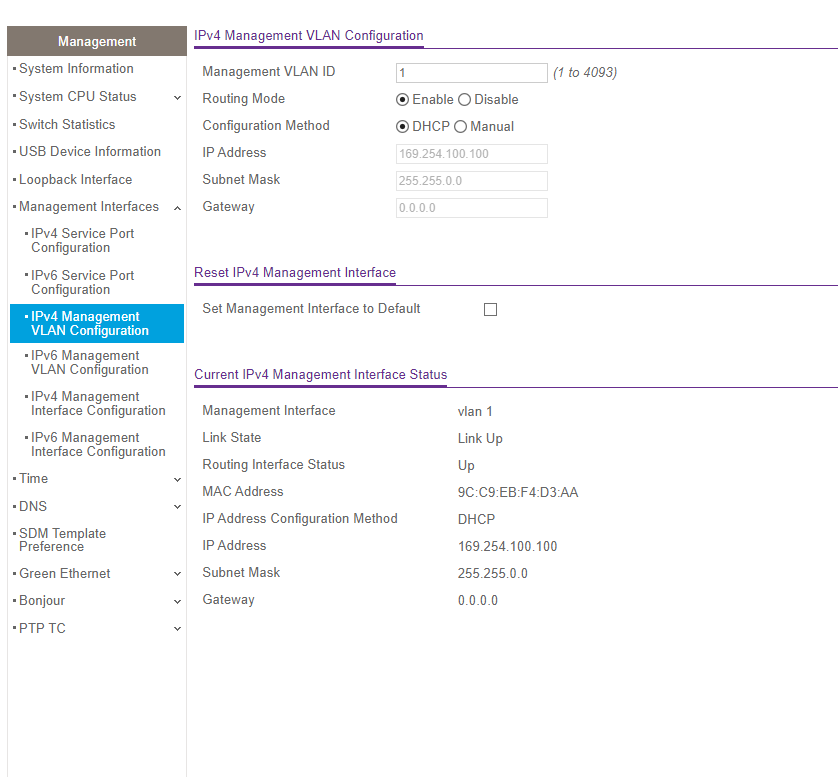This screenshot has width=838, height=777.
Task: Open IPv6 Management Interface Configuration
Action: 98,444
